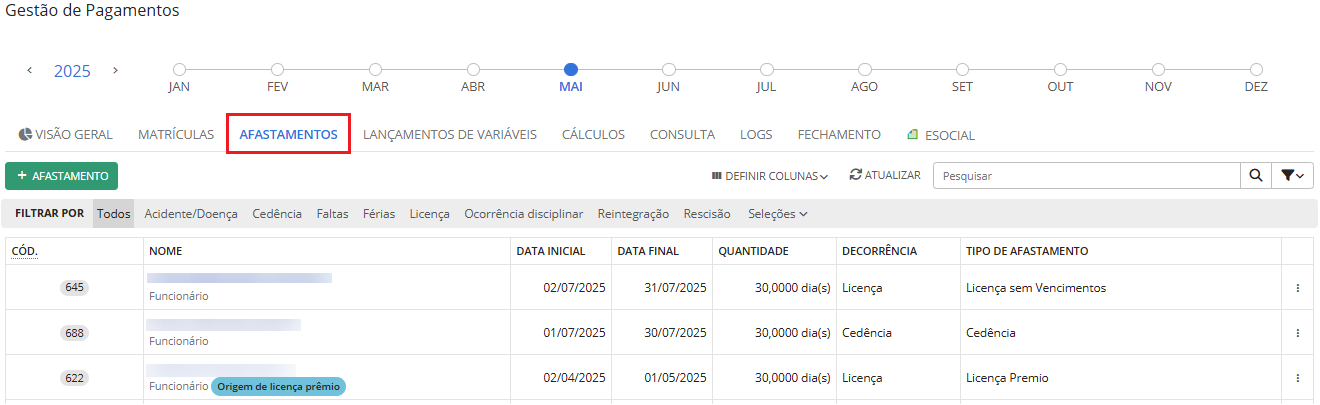The height and width of the screenshot is (405, 1320).
Task: Open row options for Licença sem Vencimentos
Action: pyautogui.click(x=1297, y=288)
